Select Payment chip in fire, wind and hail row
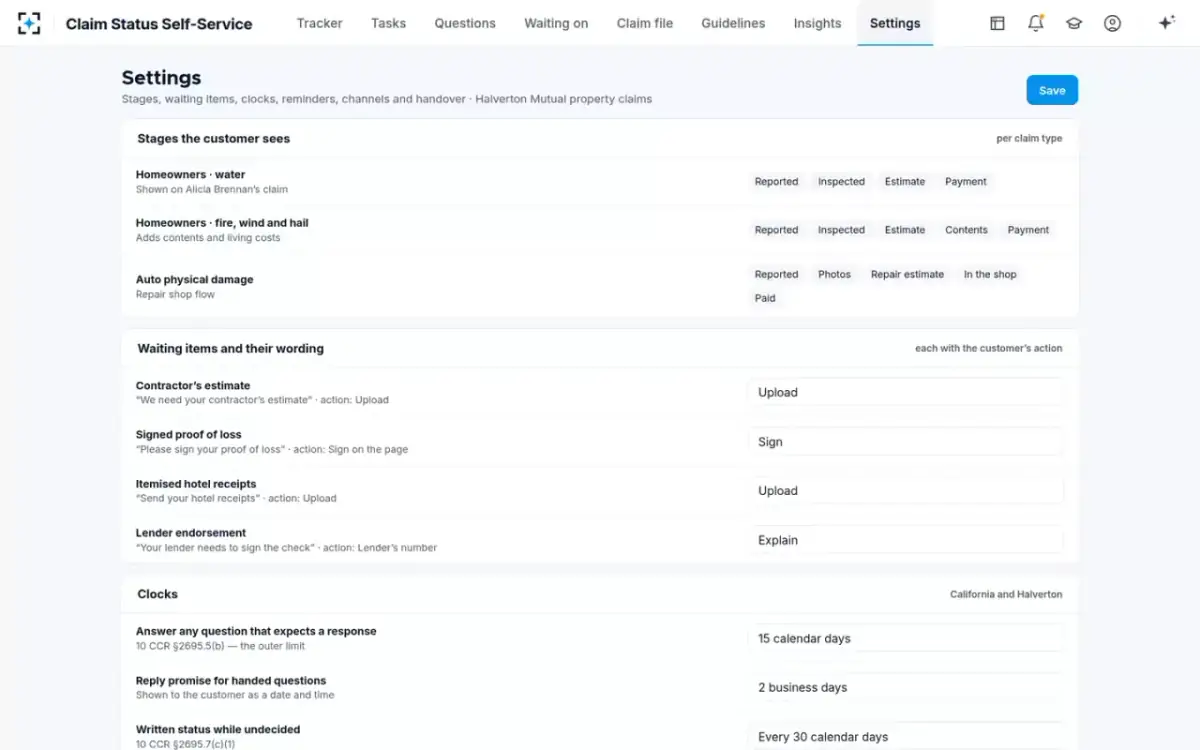The image size is (1200, 750). pyautogui.click(x=1028, y=230)
